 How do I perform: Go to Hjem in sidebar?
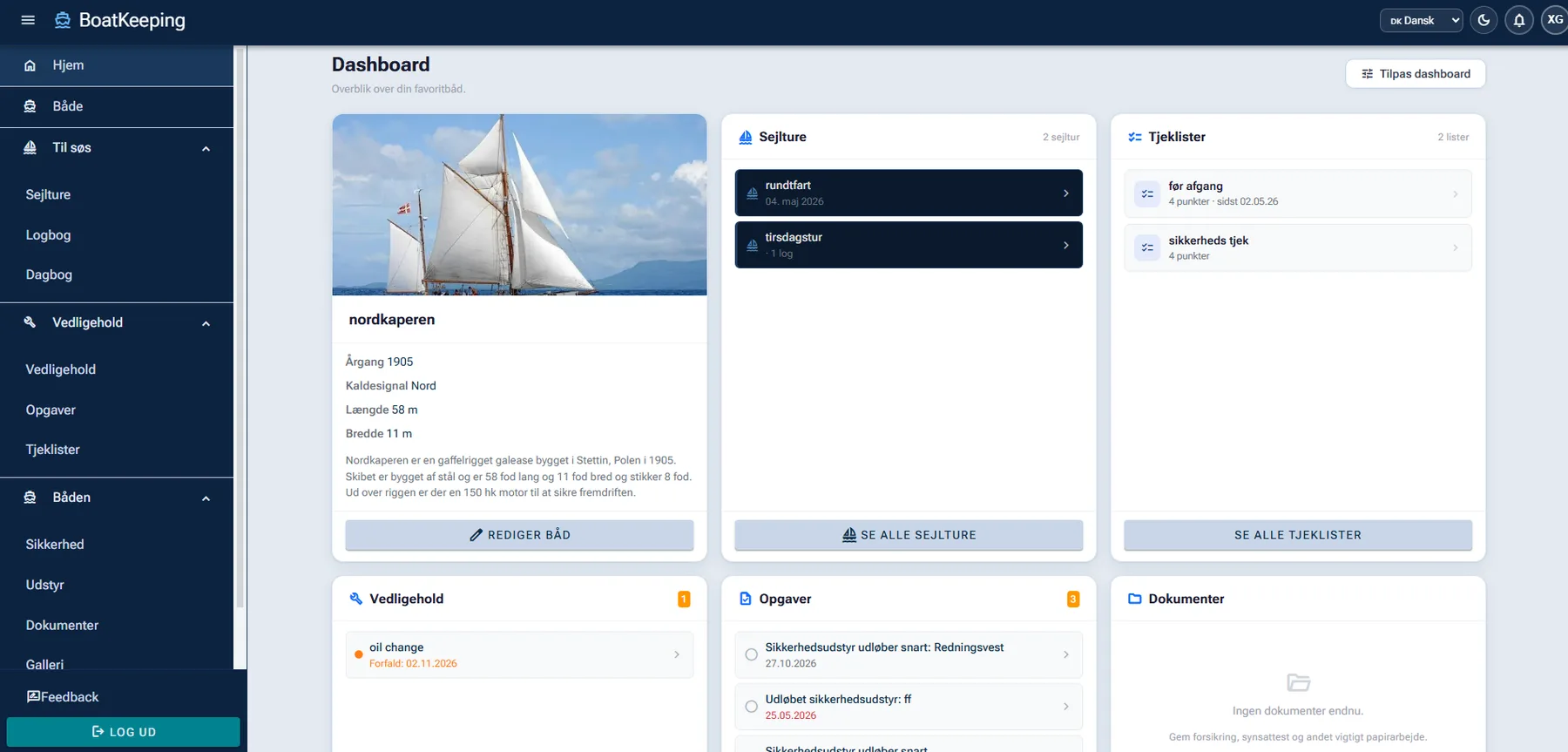tap(117, 65)
